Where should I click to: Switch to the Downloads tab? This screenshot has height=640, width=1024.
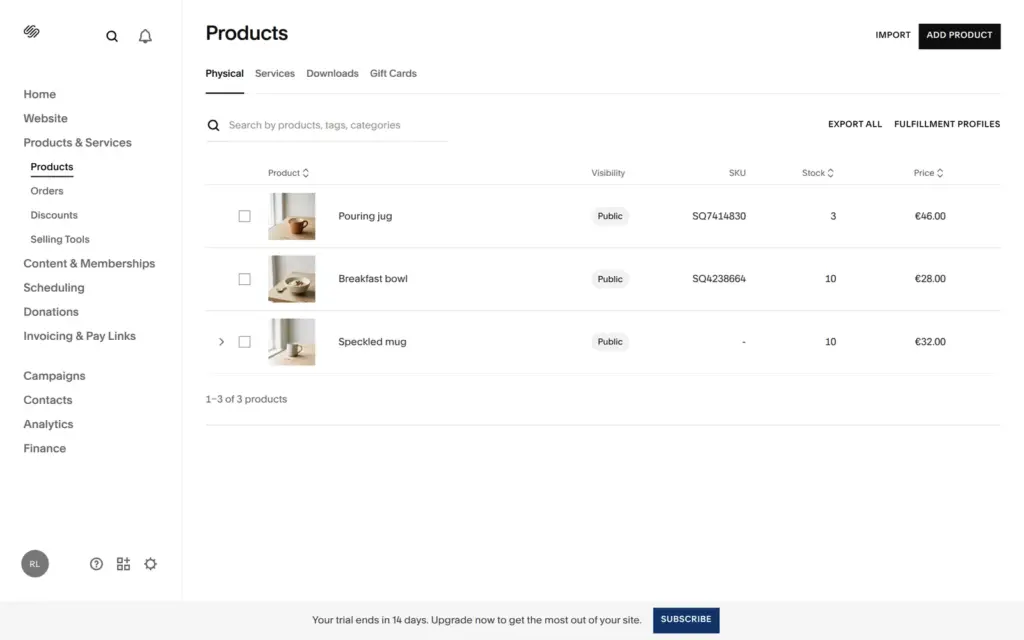332,74
